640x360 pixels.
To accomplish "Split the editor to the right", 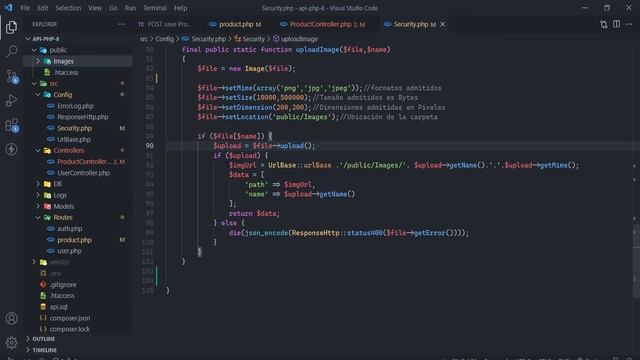I will tap(616, 24).
